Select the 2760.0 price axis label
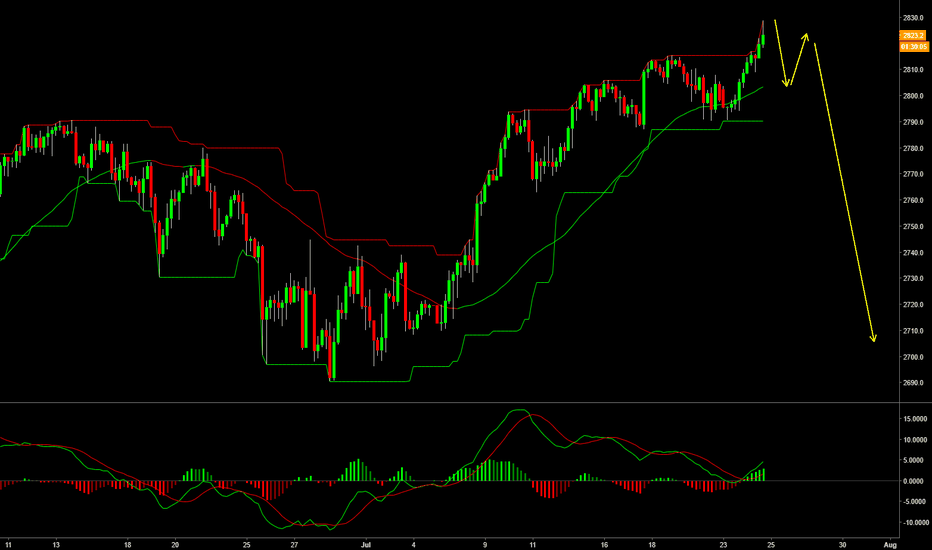932x550 pixels. point(913,200)
